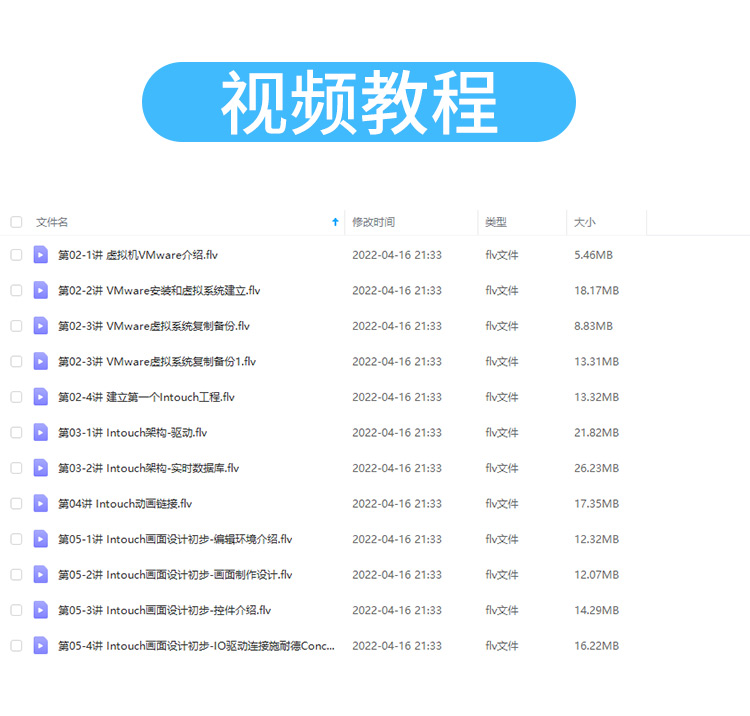Click the video icon of 第02-2讲 VMware安装和虚拟系统建立.flv

[x=41, y=290]
